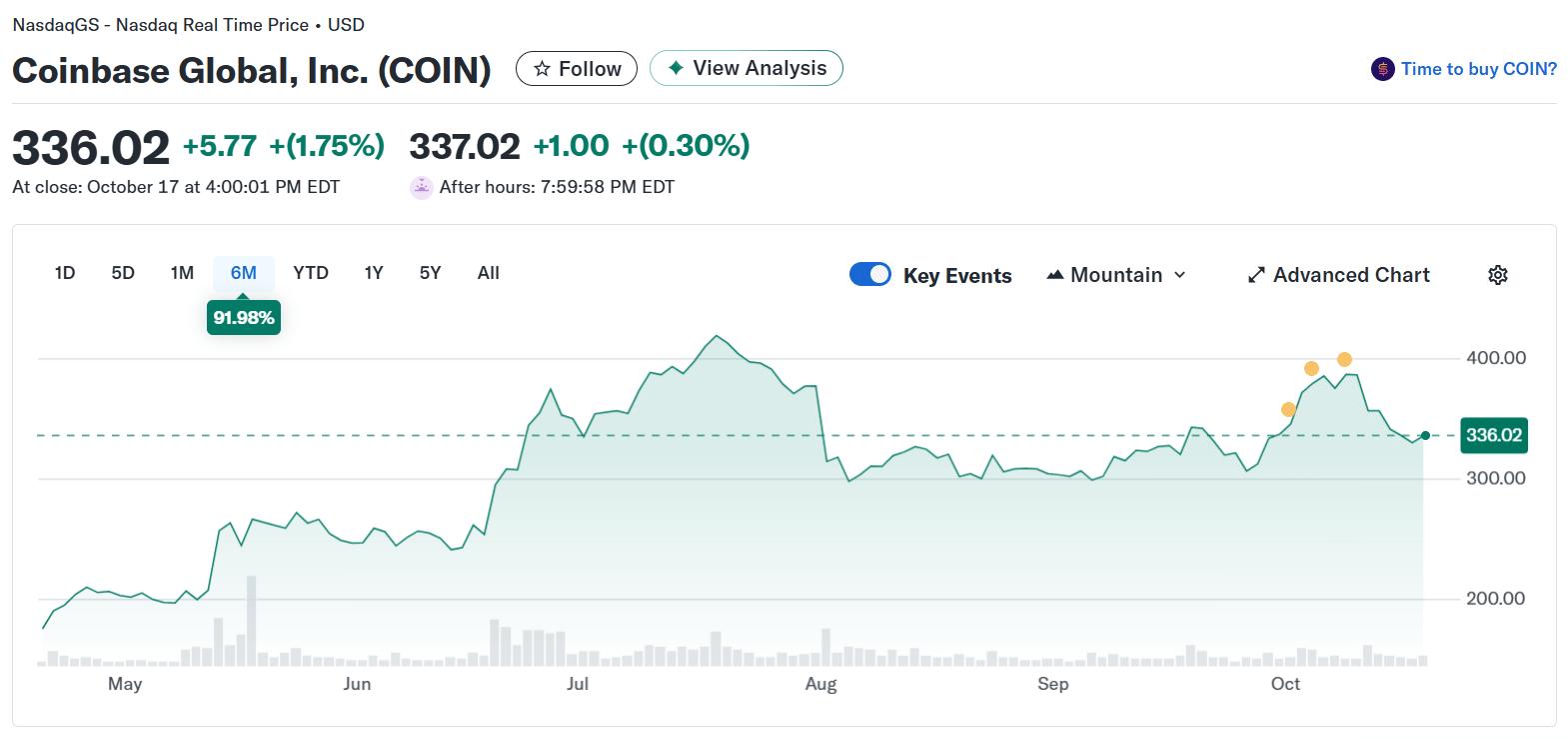Screen dimensions: 1568x739
Task: Select the 1M range tab
Action: [182, 273]
